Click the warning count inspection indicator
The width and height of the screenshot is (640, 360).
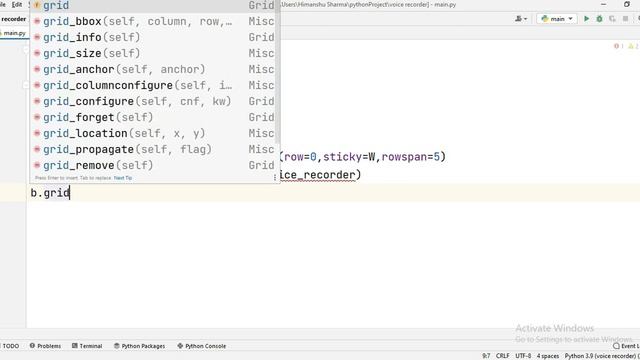(633, 46)
